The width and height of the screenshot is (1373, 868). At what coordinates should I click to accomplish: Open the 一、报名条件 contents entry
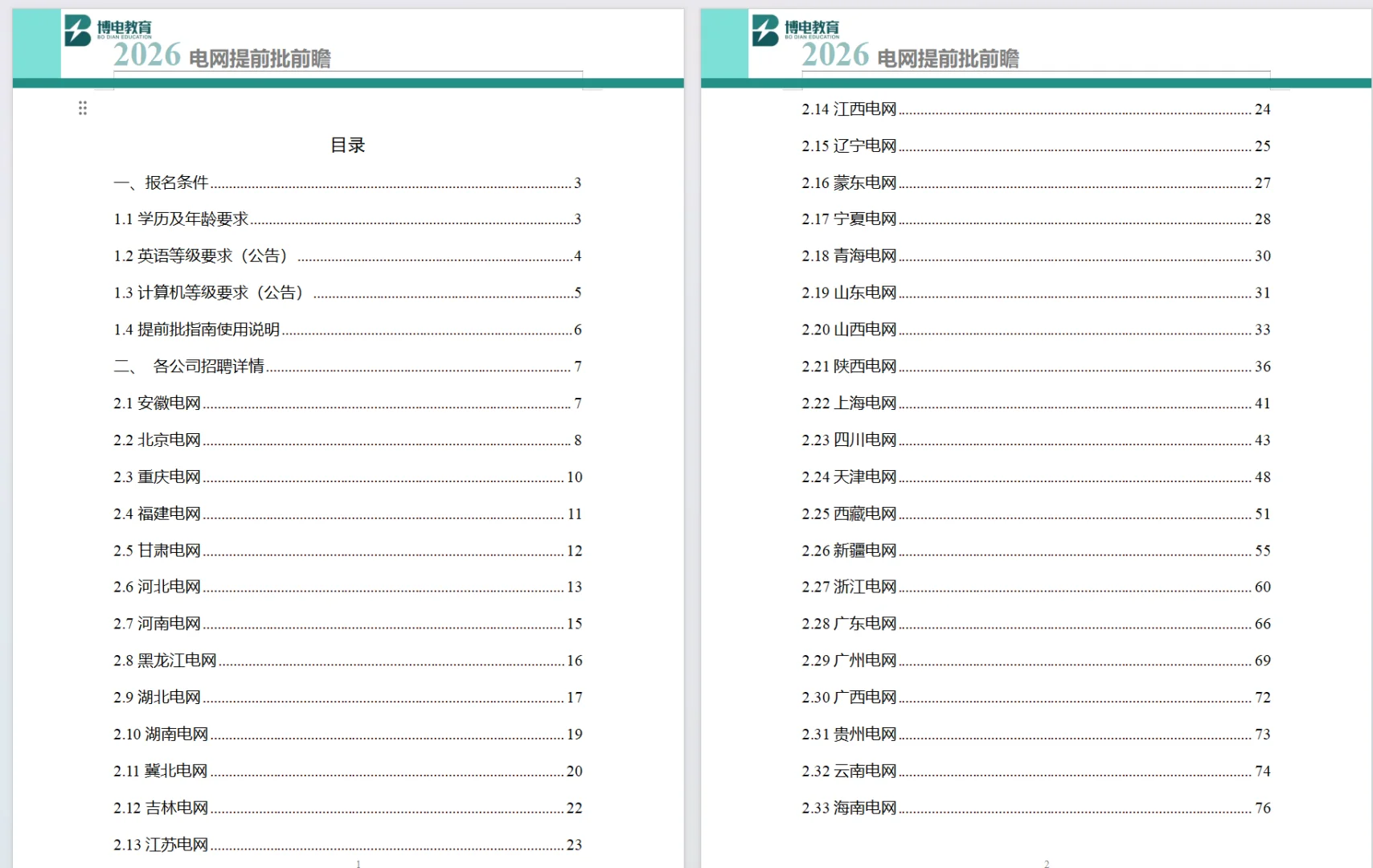347,182
